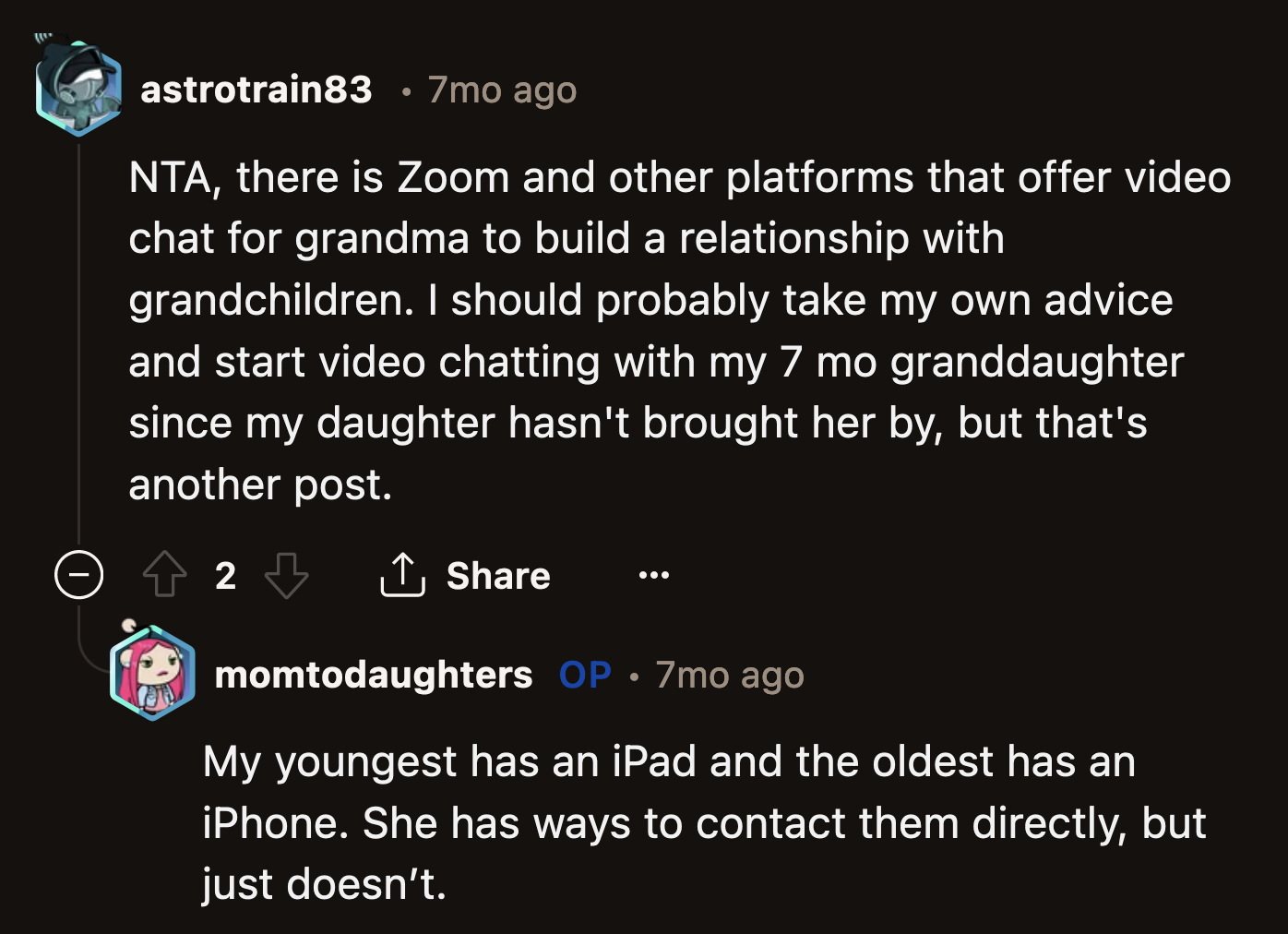Collapse the comment thread with the minus button
The image size is (1288, 934).
click(80, 575)
